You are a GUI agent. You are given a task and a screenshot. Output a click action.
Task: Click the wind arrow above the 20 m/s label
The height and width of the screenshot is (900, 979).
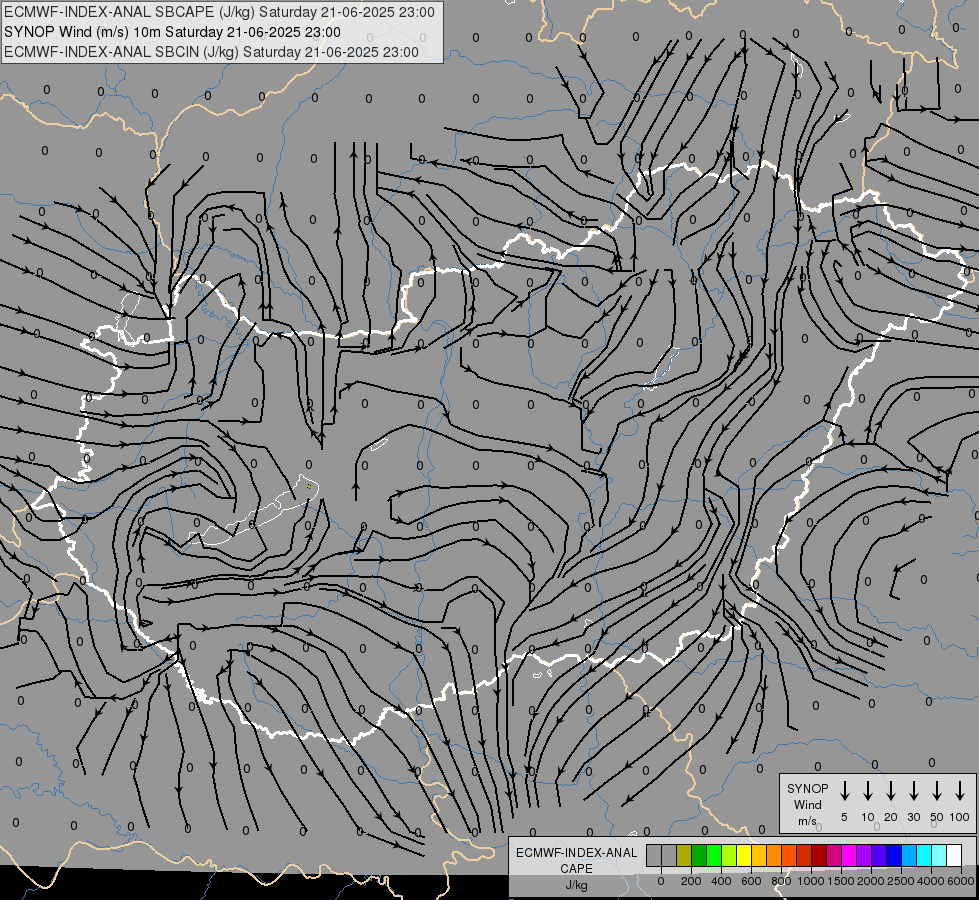(890, 791)
